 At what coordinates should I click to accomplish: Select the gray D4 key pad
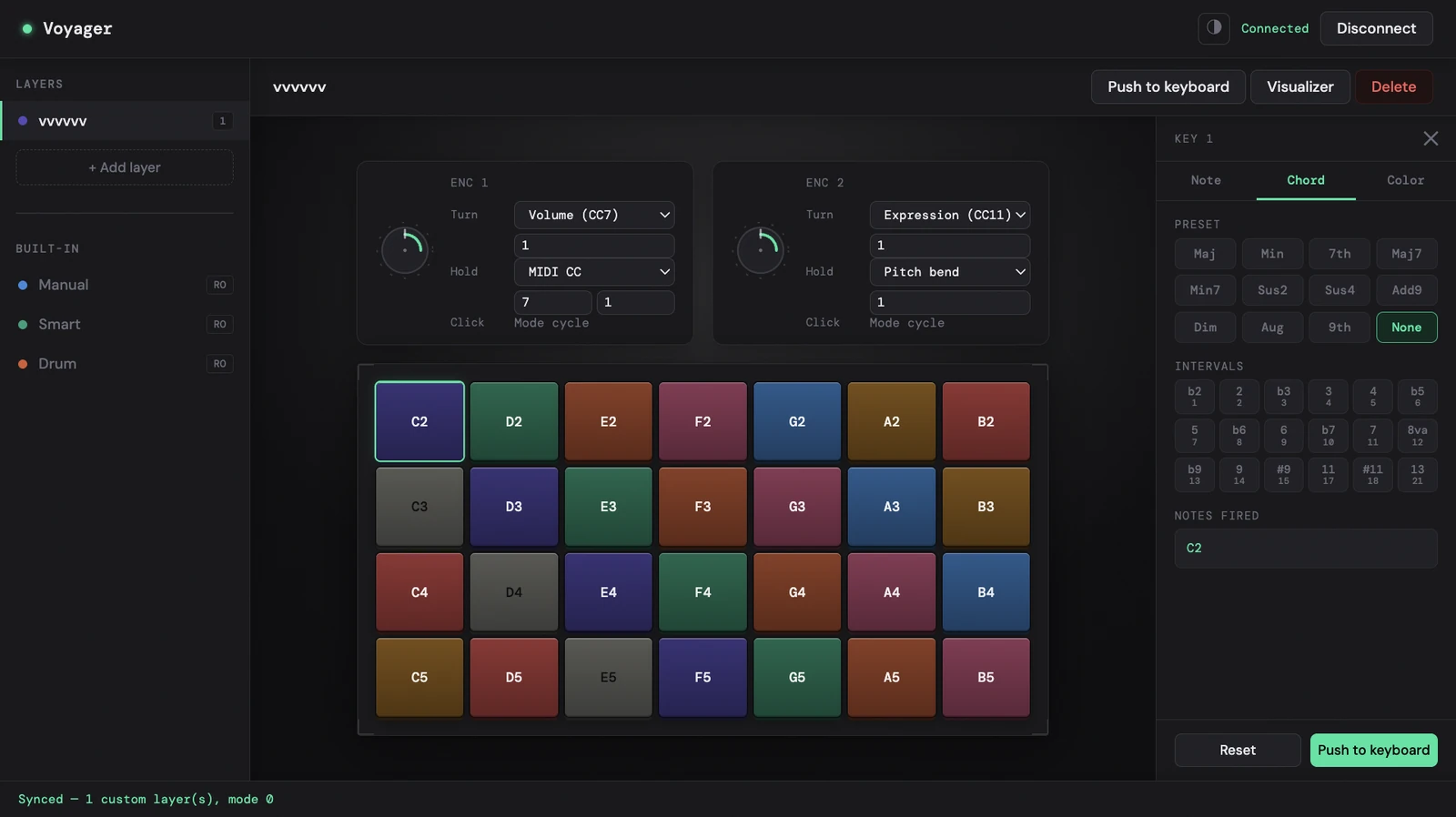pos(514,592)
